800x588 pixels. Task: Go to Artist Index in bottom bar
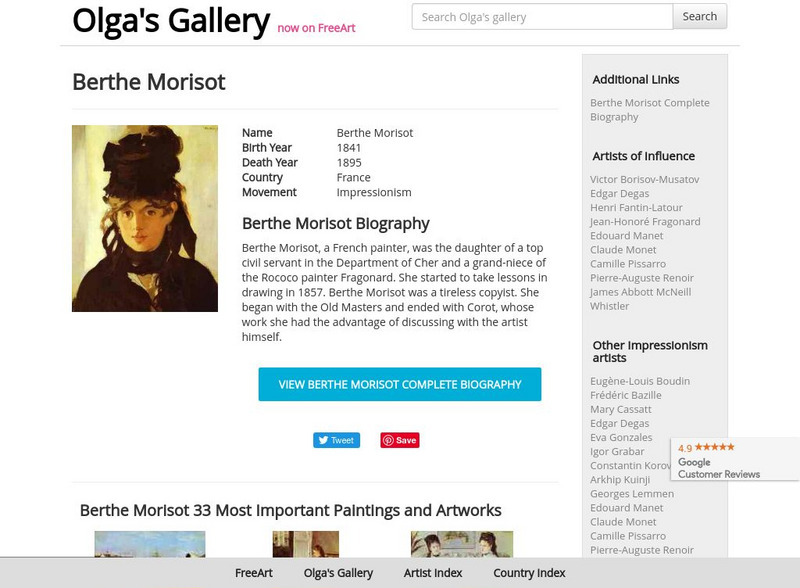click(x=433, y=573)
